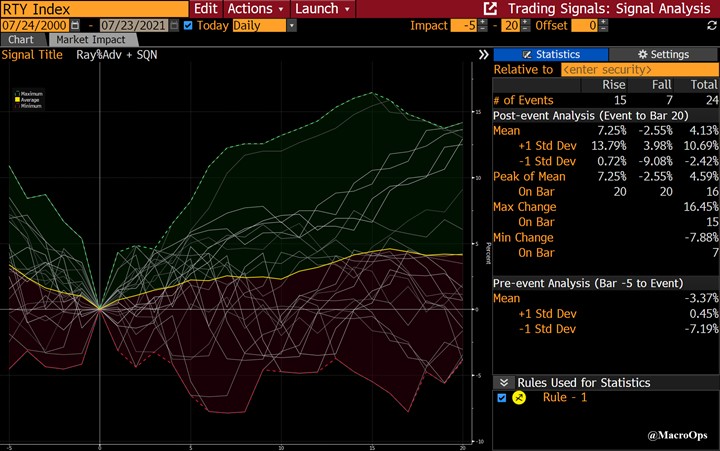Viewport: 720px width, 451px height.
Task: Switch to the Chart tab
Action: click(21, 40)
